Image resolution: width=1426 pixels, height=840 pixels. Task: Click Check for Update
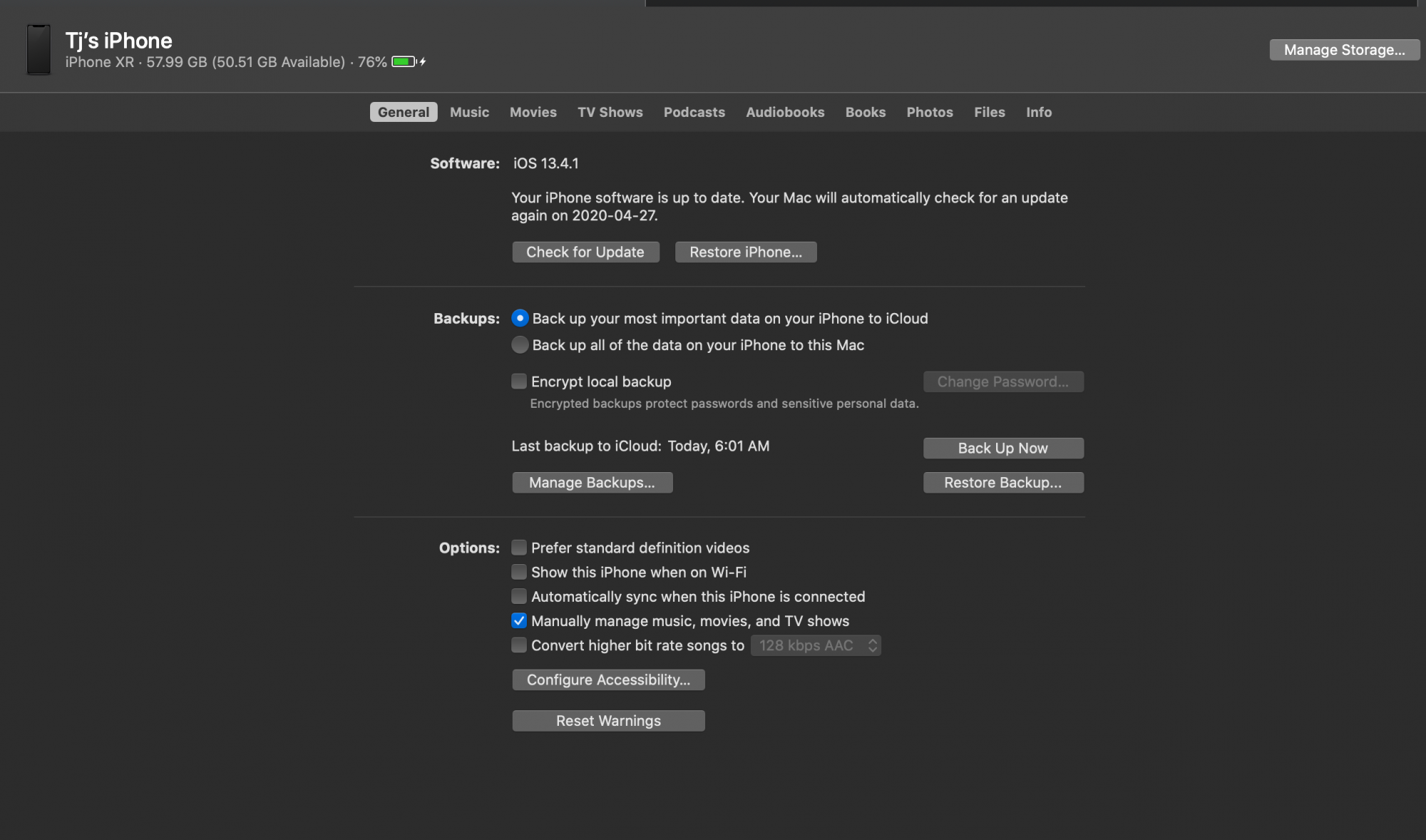pos(585,252)
